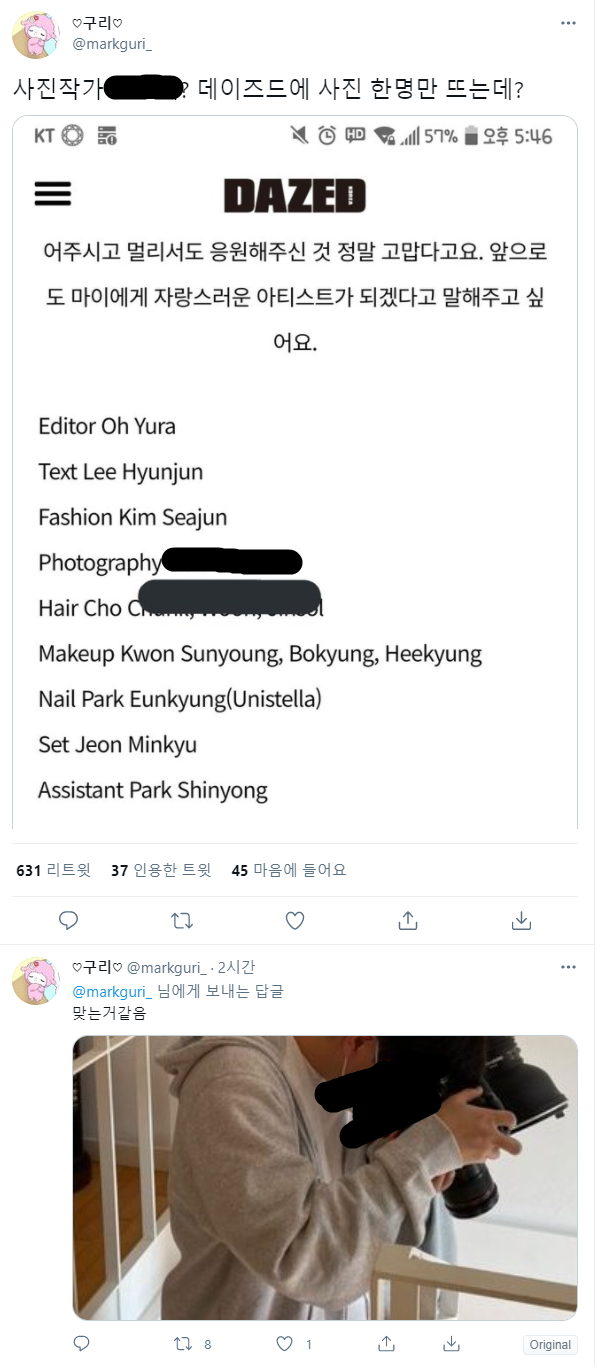
Task: Share the main tweet
Action: pyautogui.click(x=408, y=920)
